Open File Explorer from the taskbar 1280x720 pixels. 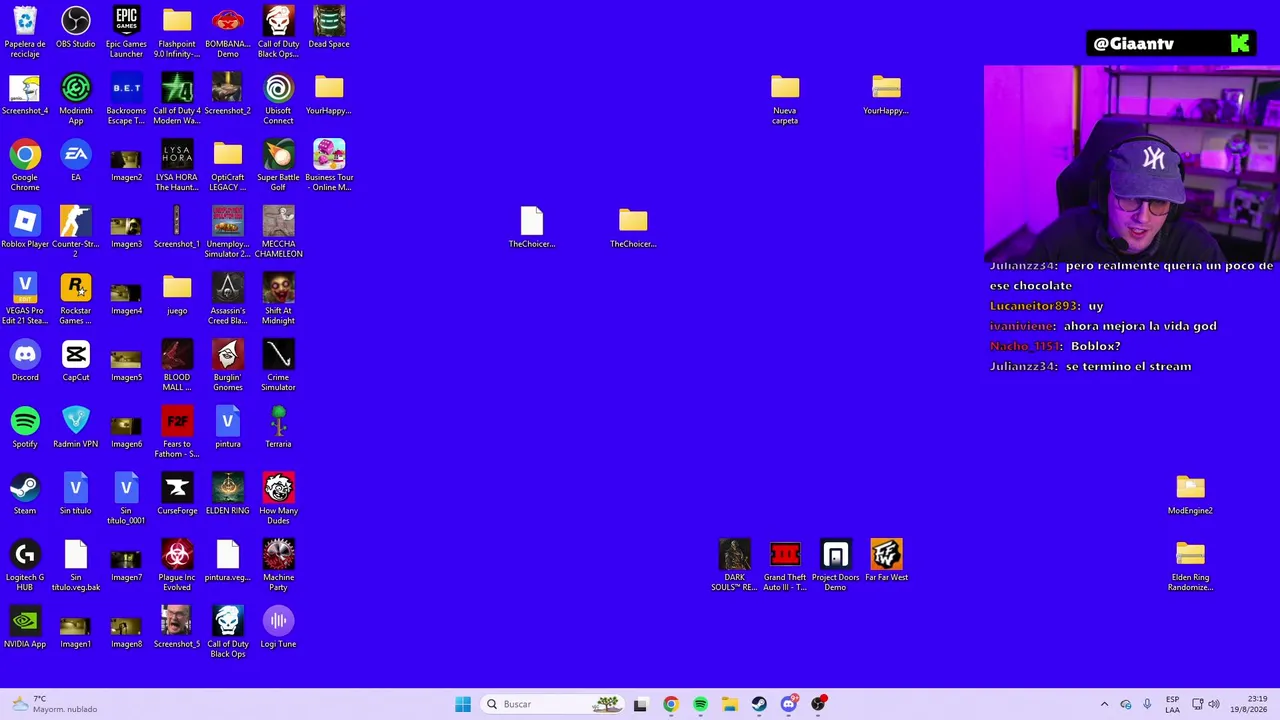point(730,704)
